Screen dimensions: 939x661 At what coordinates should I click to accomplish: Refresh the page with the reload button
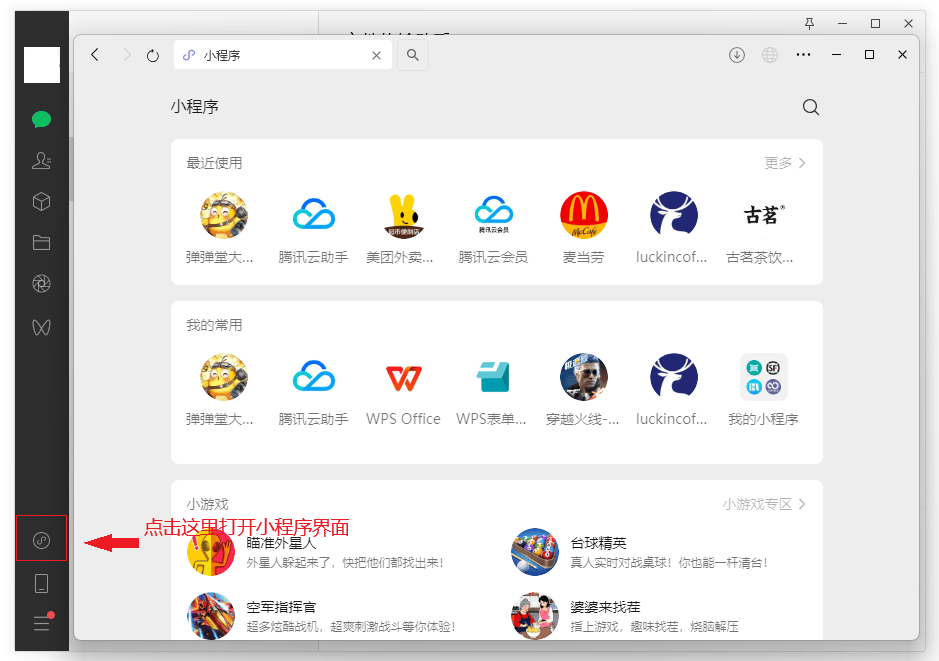coord(152,56)
